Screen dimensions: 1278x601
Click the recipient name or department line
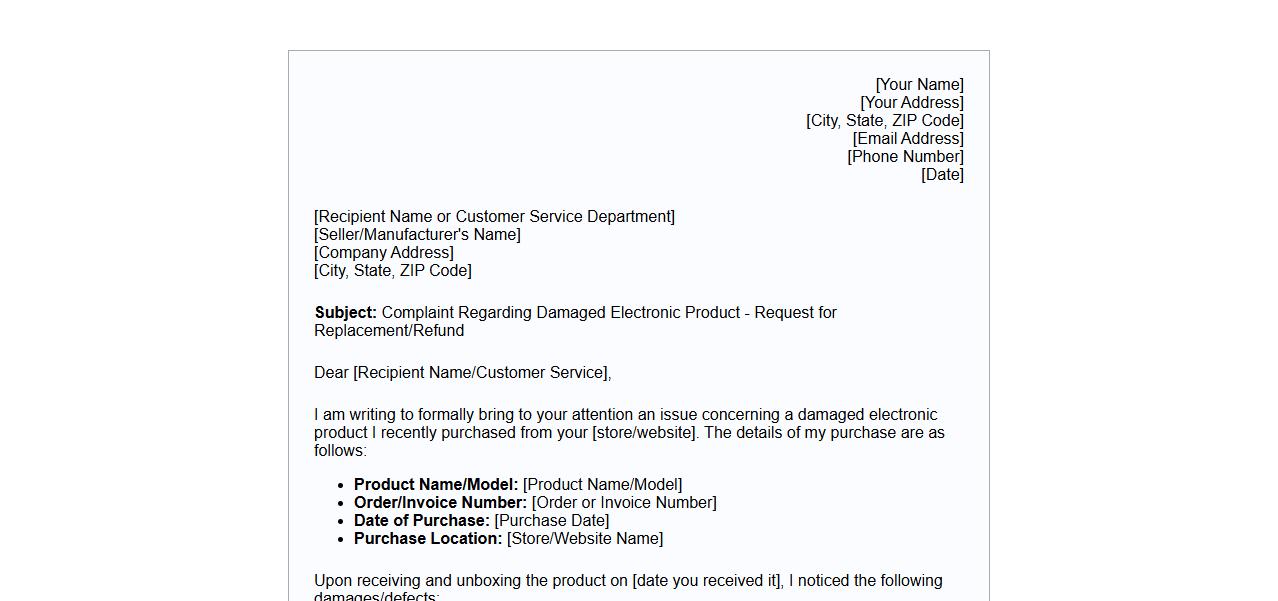(494, 217)
